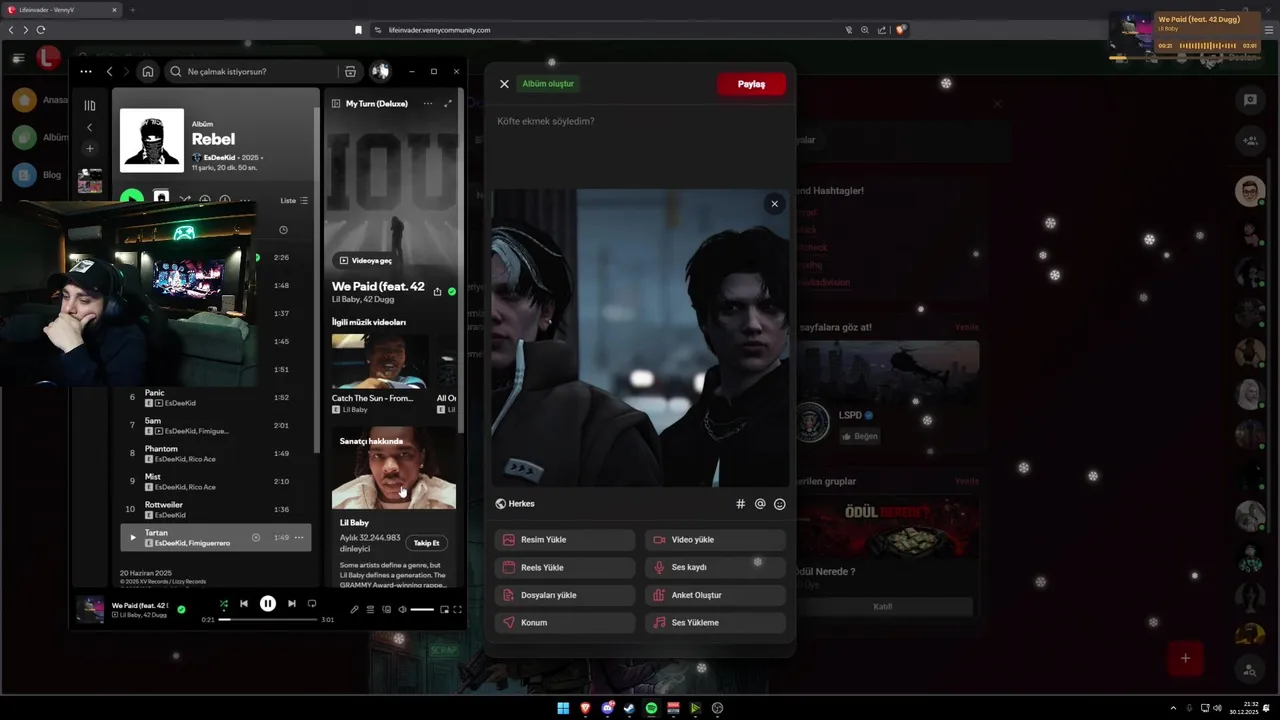Click Ses kaydı option
Screen dimensions: 1280x720
[715, 567]
